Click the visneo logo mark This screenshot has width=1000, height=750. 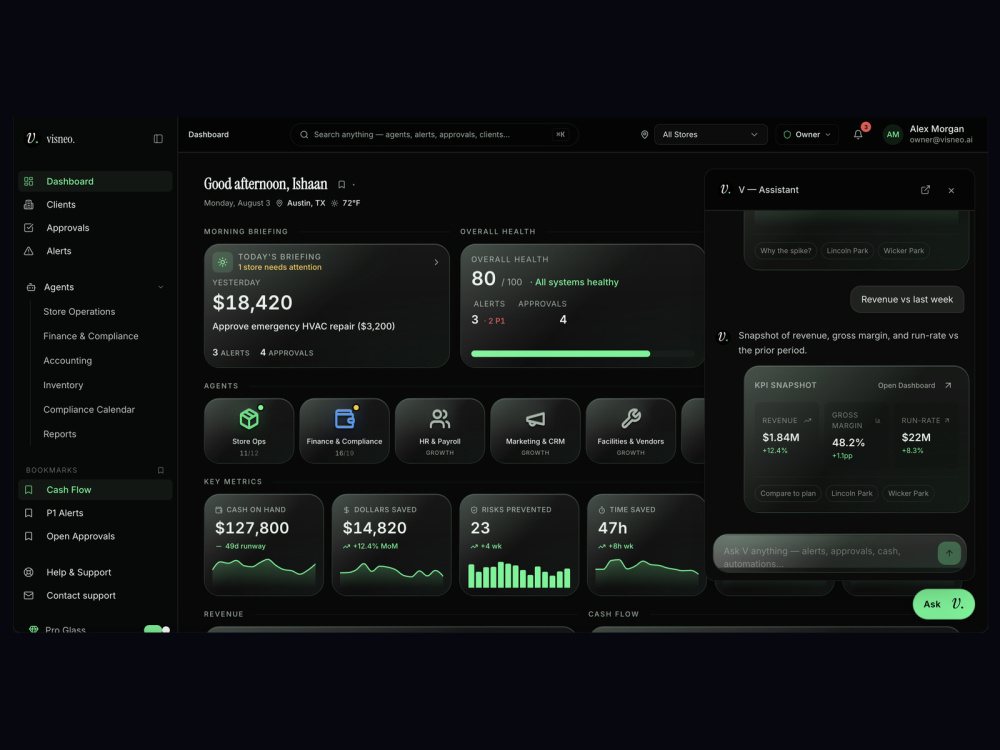[x=32, y=138]
